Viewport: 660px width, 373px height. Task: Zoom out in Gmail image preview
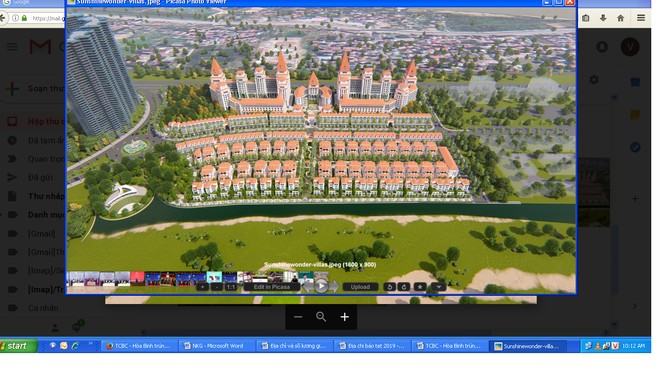298,317
